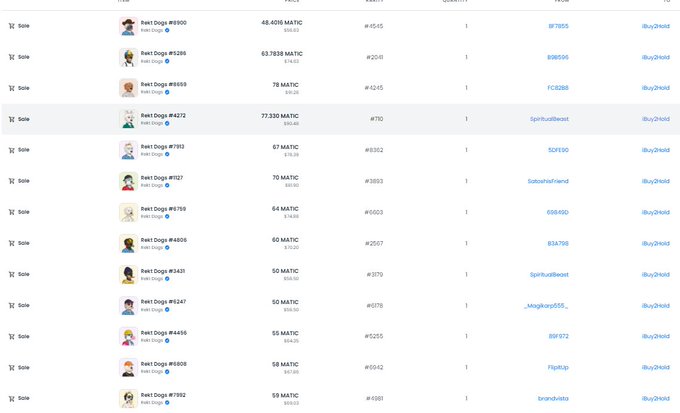Open buyer iBuy2Hold in Rekt Dogs #8900 row
Viewport: 680px width, 413px height.
[655, 26]
